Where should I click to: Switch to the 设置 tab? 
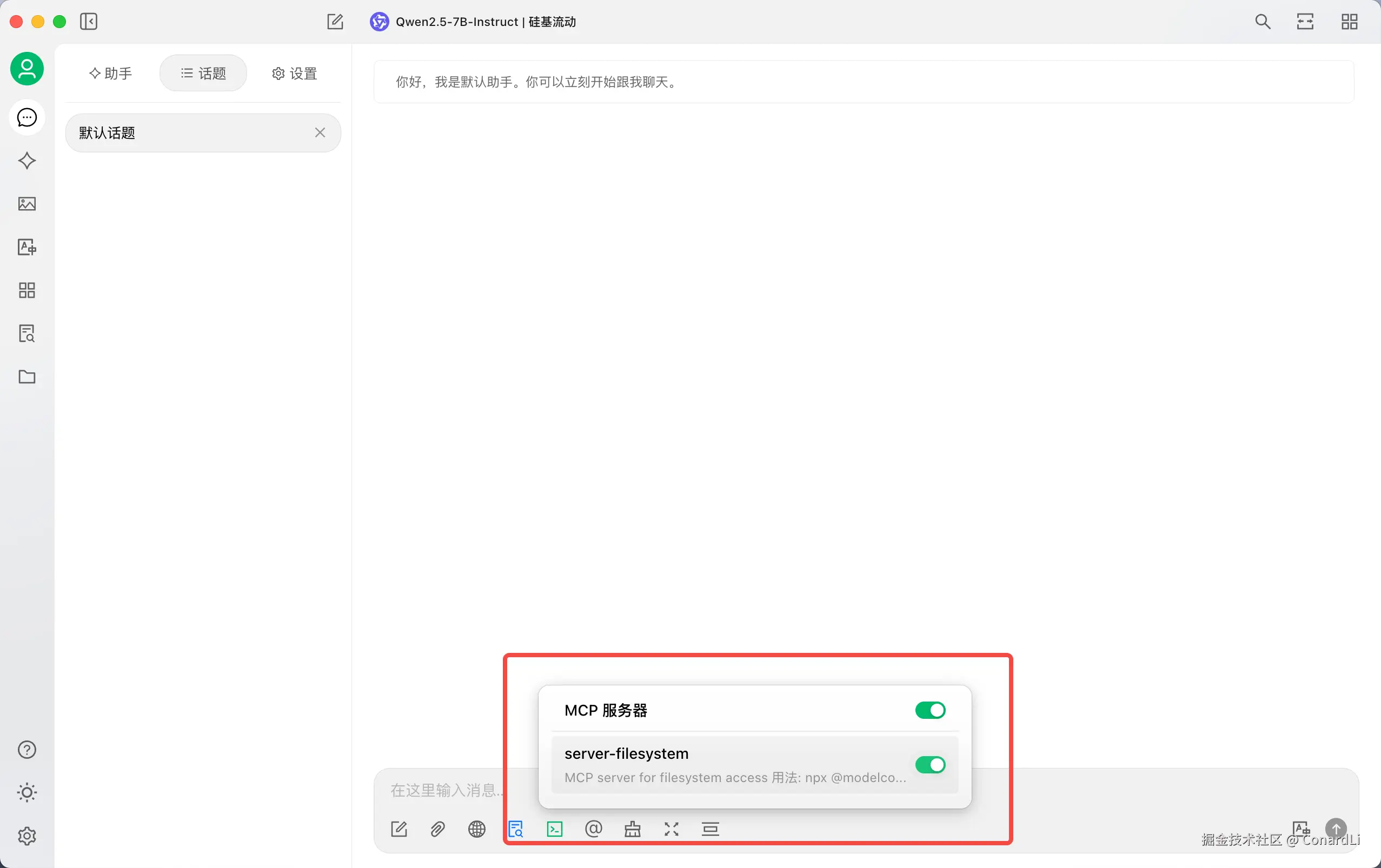pos(295,74)
